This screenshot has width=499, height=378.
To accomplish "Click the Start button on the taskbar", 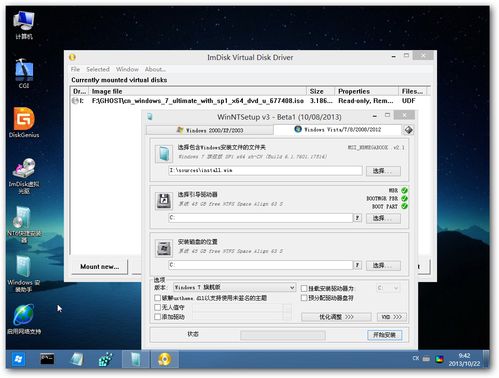I will point(18,359).
